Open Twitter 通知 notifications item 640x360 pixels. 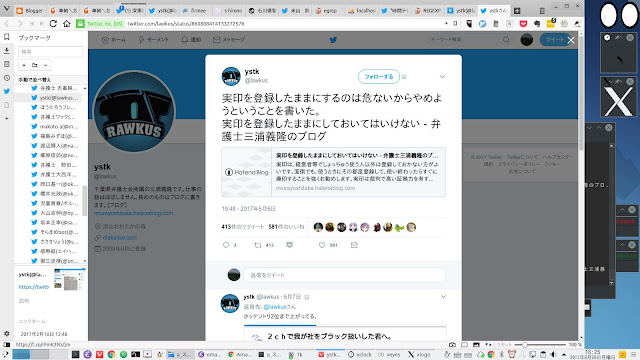point(191,40)
